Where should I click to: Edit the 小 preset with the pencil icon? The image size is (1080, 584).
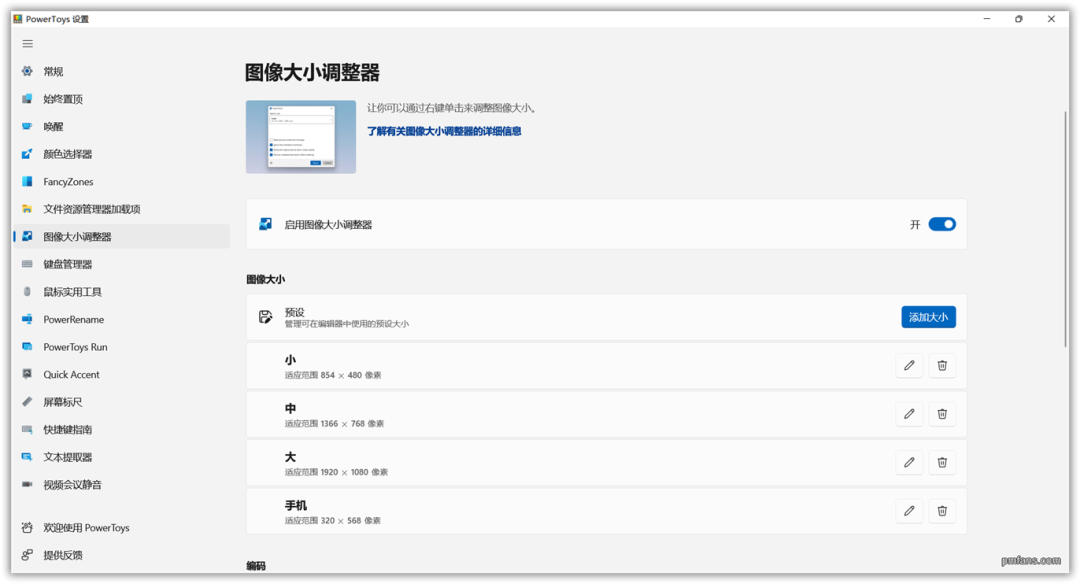[x=909, y=366]
